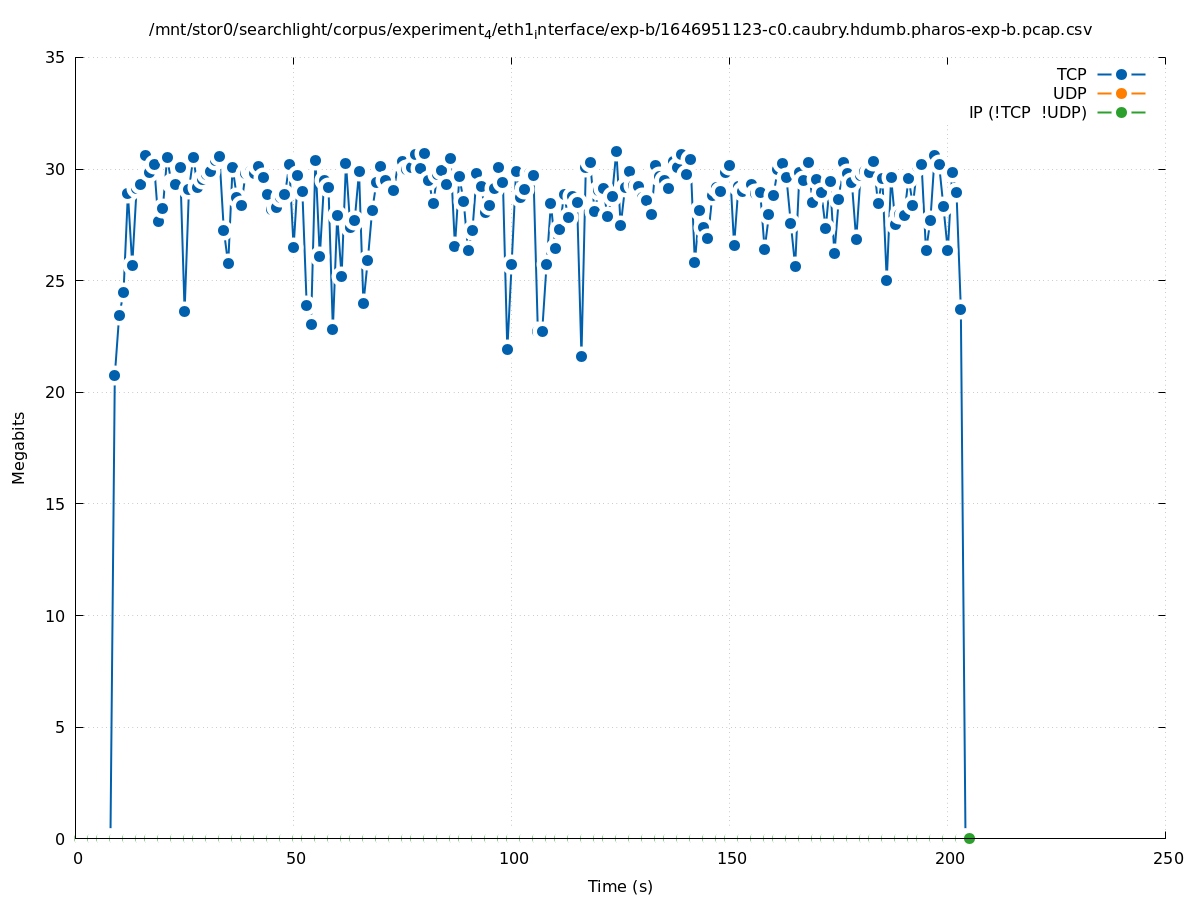Screen dimensions: 1197x900
Task: Click the 15 tick label on y-axis
Action: [x=56, y=504]
